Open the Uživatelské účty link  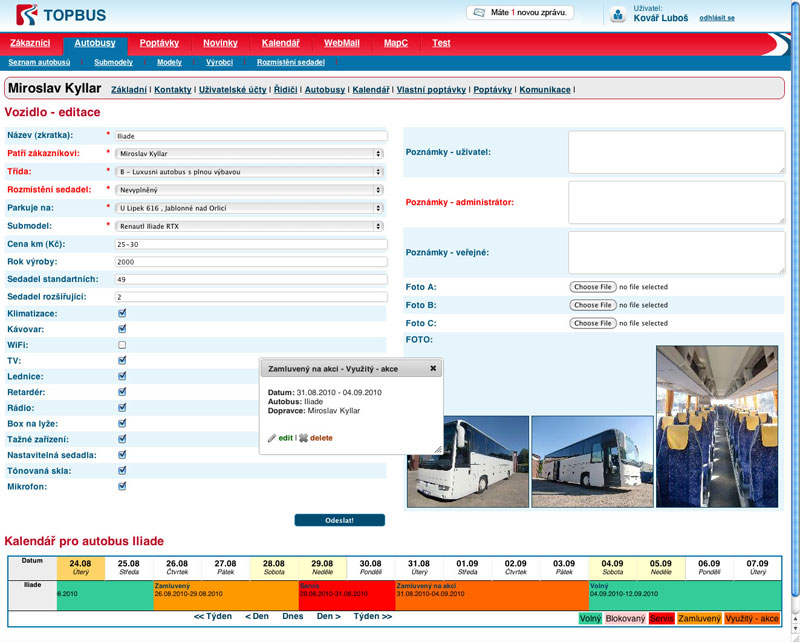tap(233, 89)
